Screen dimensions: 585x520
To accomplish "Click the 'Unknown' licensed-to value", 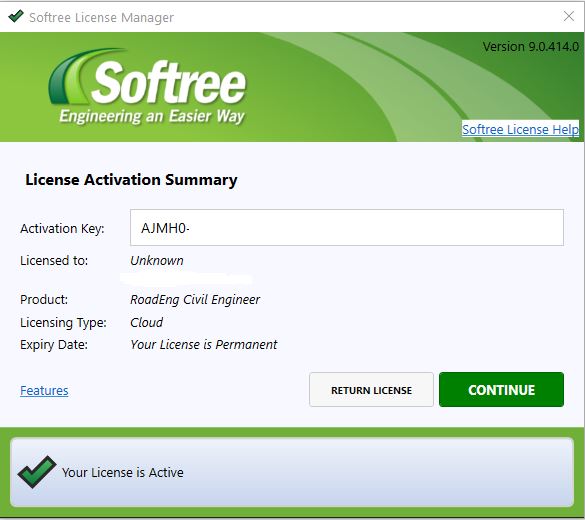I will [157, 260].
